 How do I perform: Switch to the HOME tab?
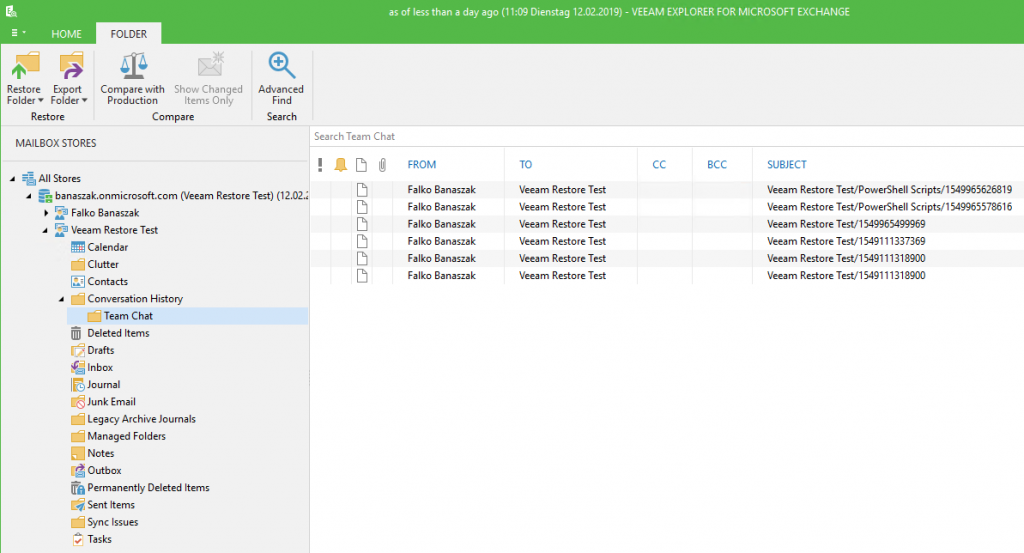click(x=67, y=34)
